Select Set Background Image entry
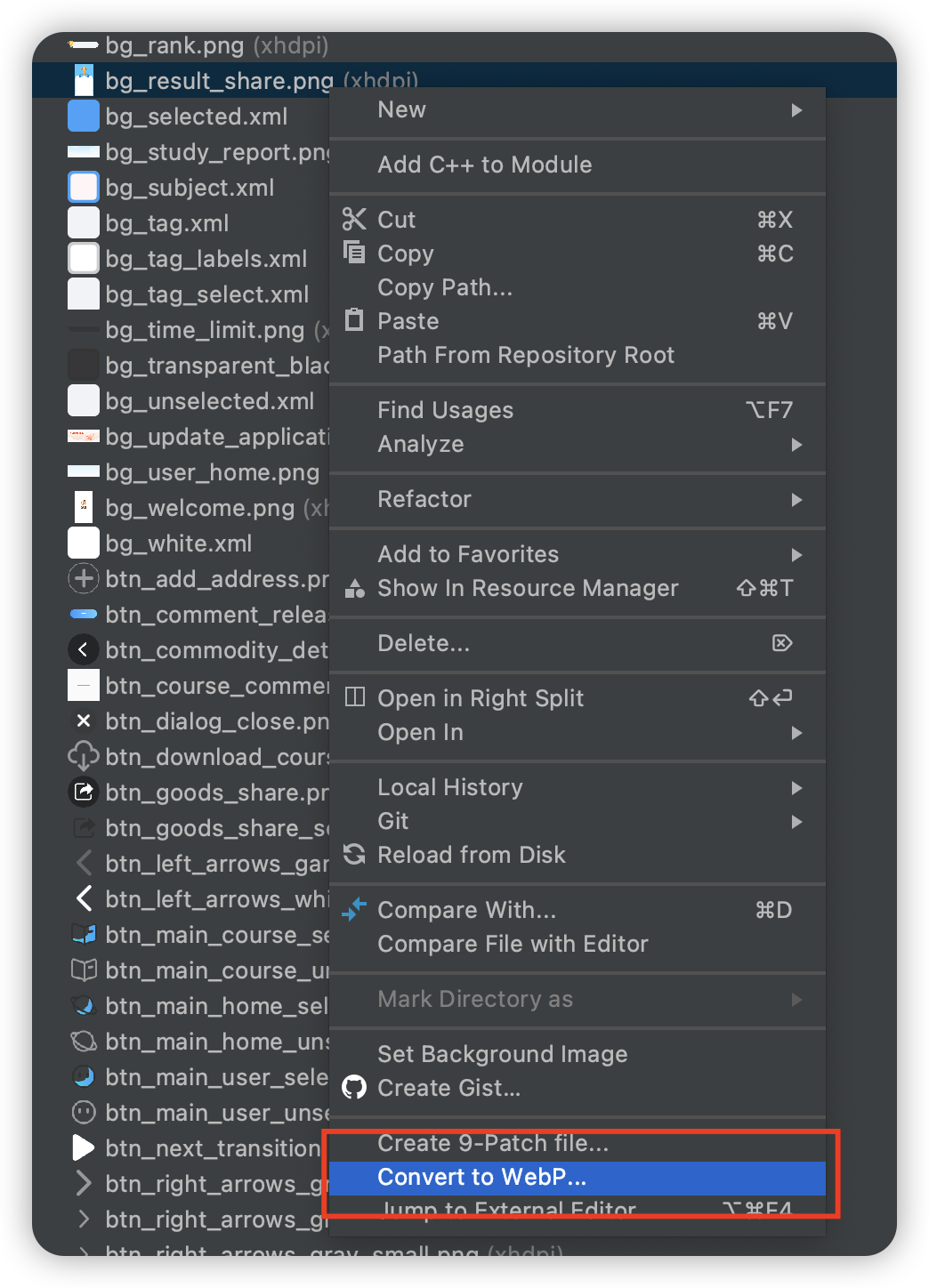The image size is (929, 1288). (x=578, y=1054)
